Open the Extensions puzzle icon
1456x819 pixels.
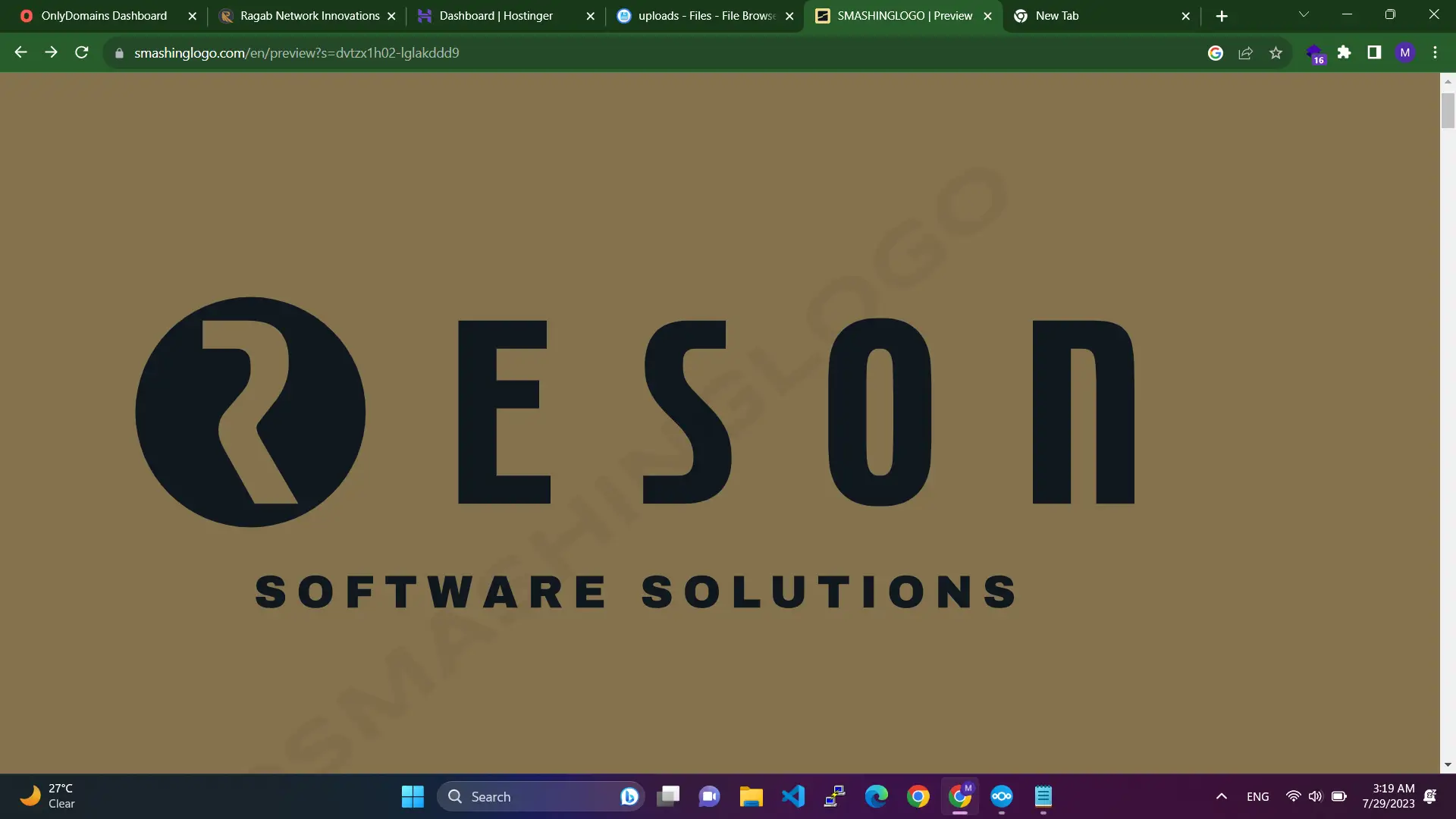coord(1344,52)
